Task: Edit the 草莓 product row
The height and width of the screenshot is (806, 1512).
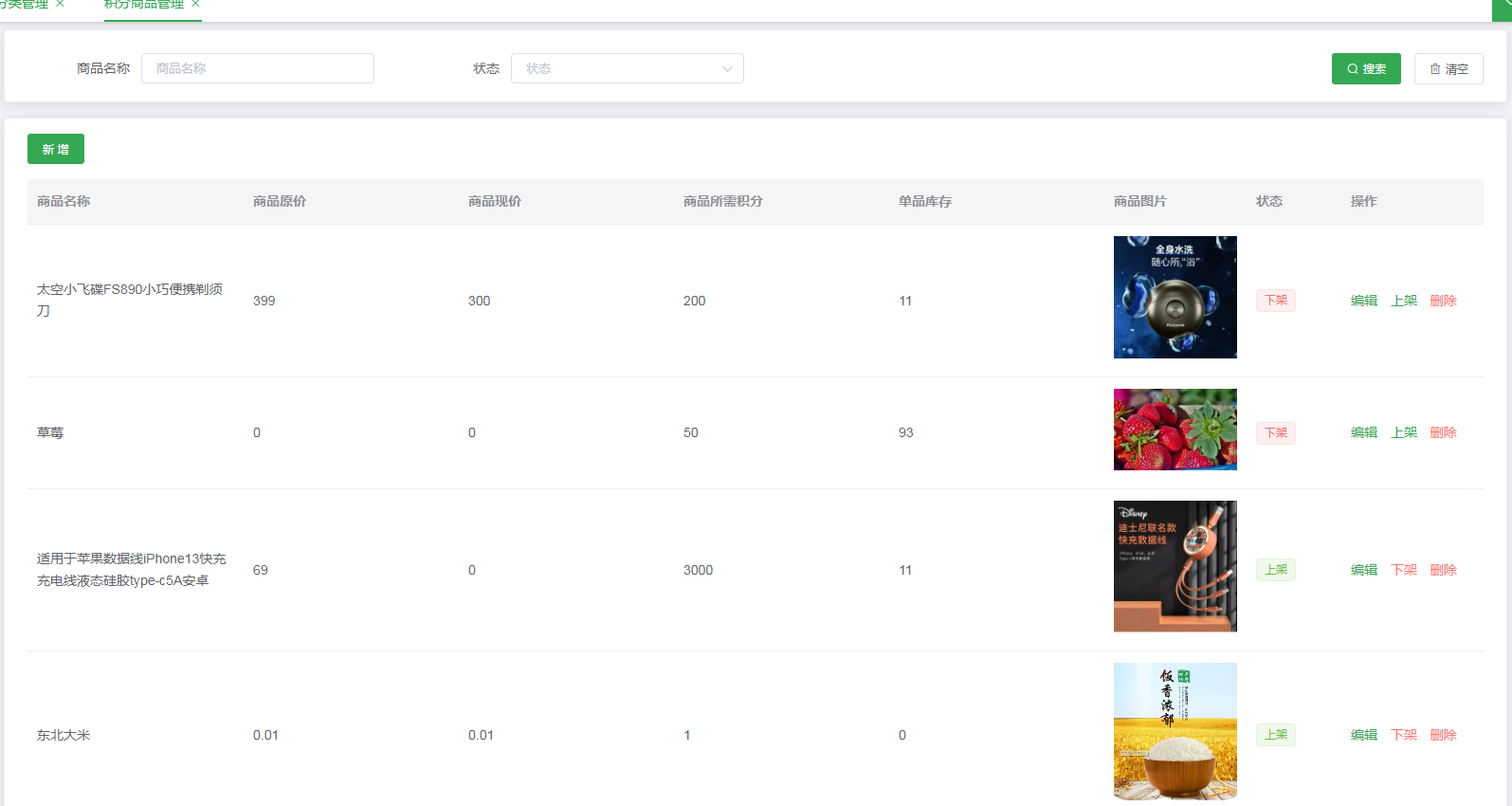Action: 1363,432
